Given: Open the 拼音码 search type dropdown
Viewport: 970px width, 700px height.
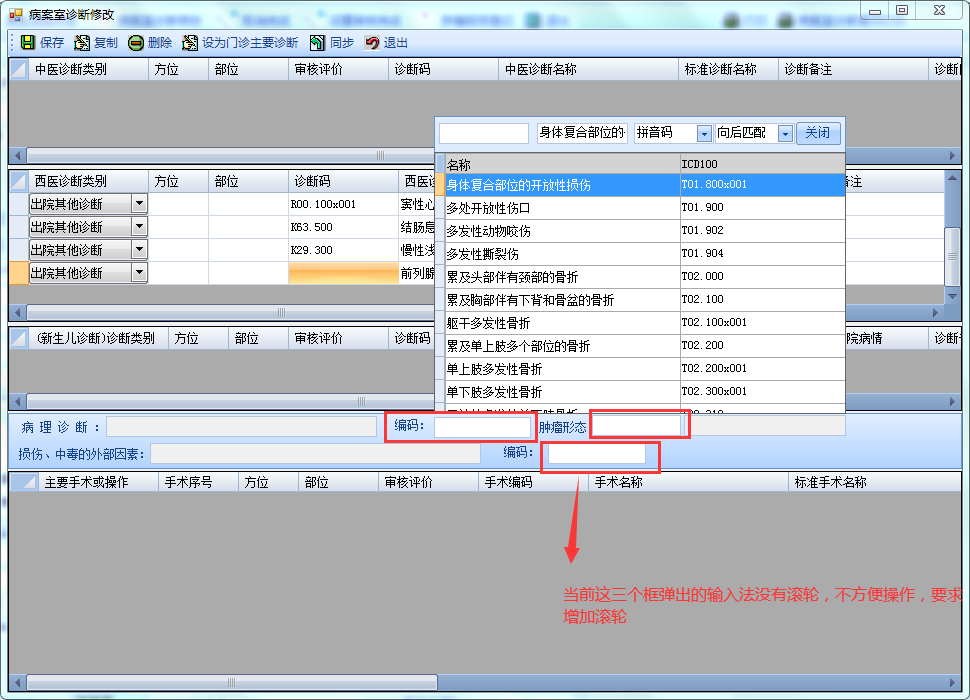Looking at the screenshot, I should pyautogui.click(x=703, y=134).
